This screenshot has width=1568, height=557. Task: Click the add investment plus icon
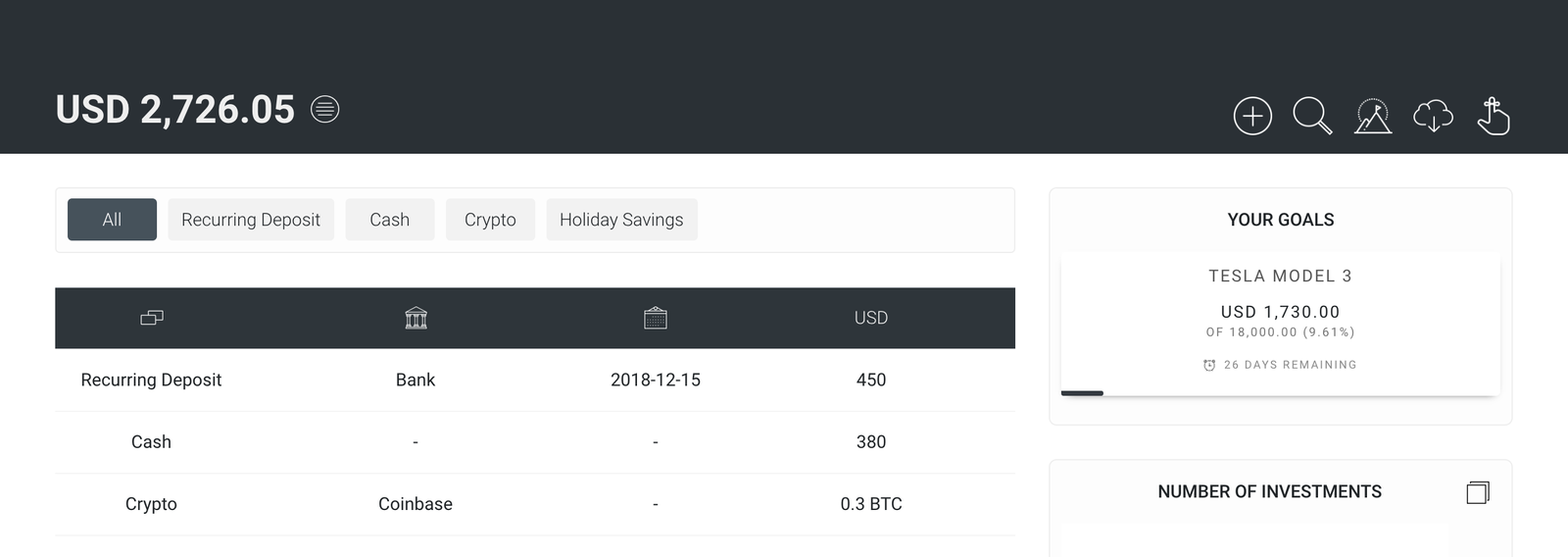[1252, 116]
